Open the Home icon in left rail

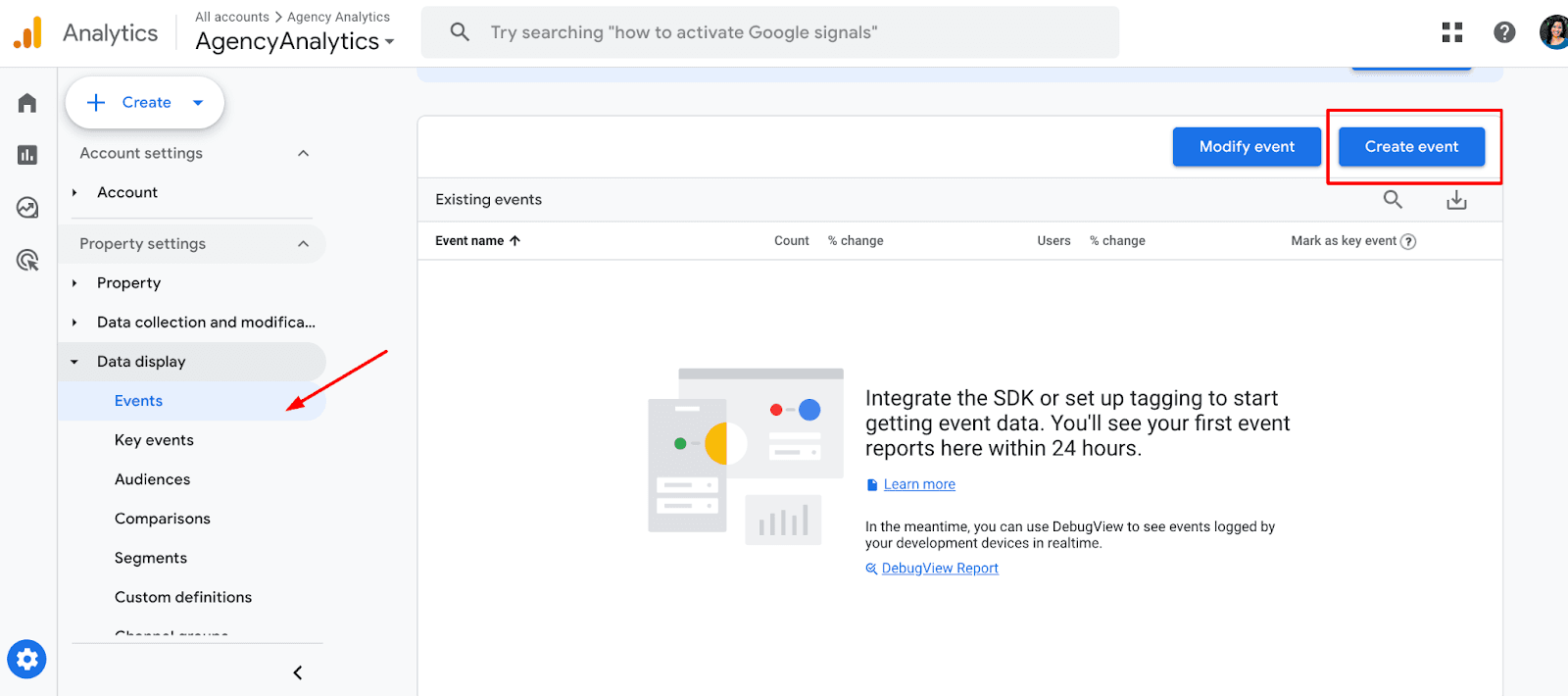click(x=27, y=103)
